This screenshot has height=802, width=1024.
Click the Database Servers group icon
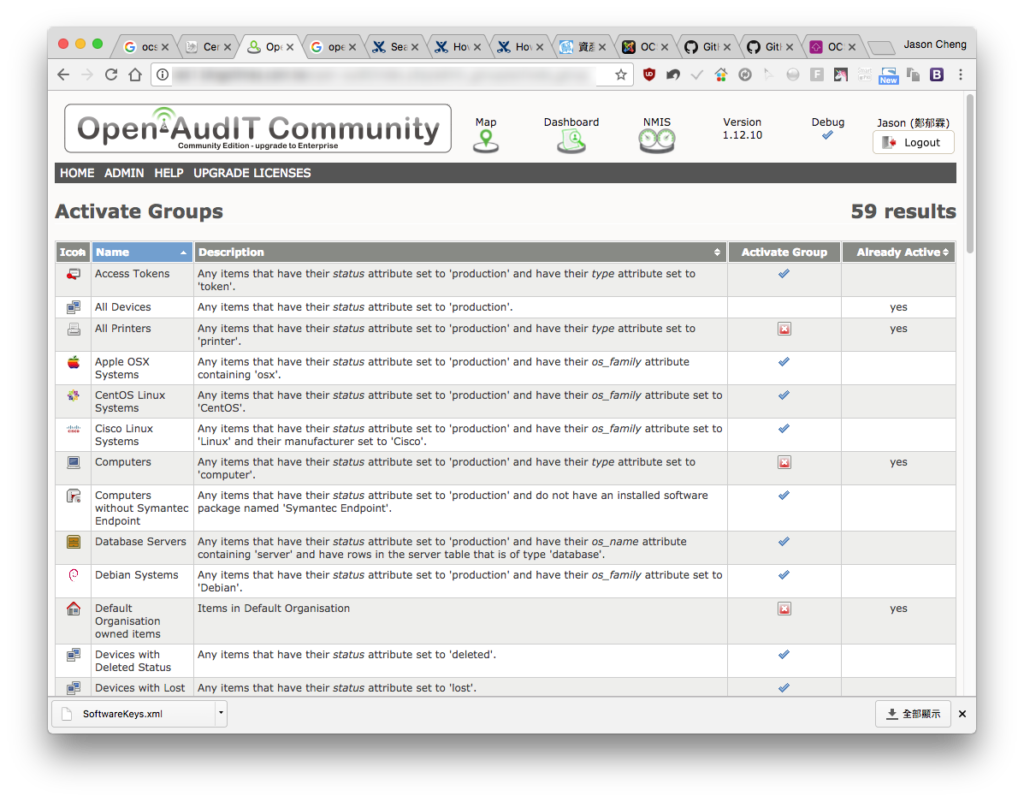click(74, 542)
